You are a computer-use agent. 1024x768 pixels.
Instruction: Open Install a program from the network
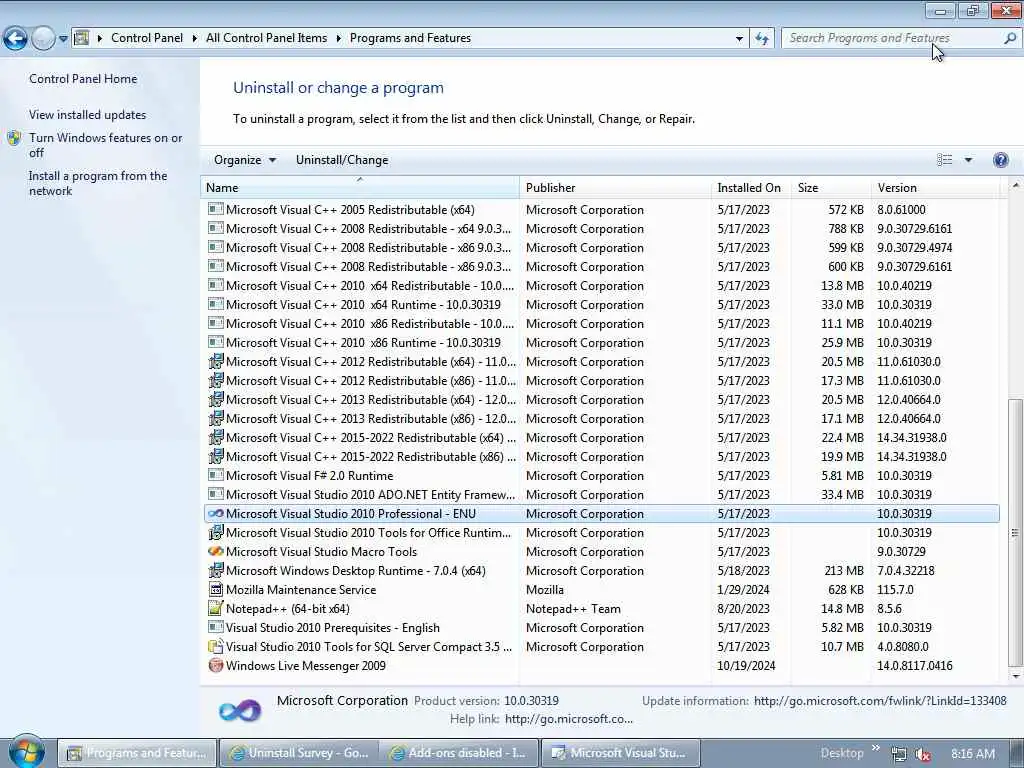coord(98,184)
